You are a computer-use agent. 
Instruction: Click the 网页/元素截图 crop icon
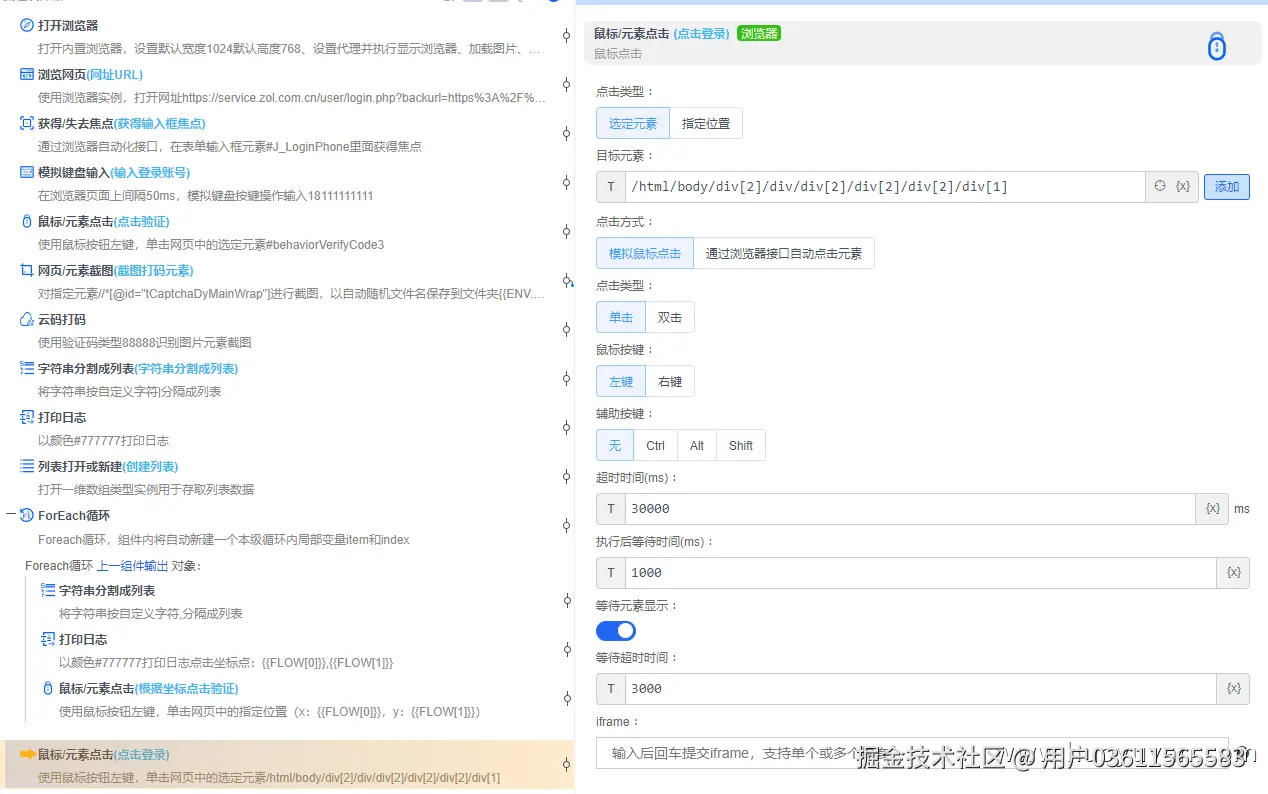click(x=27, y=270)
